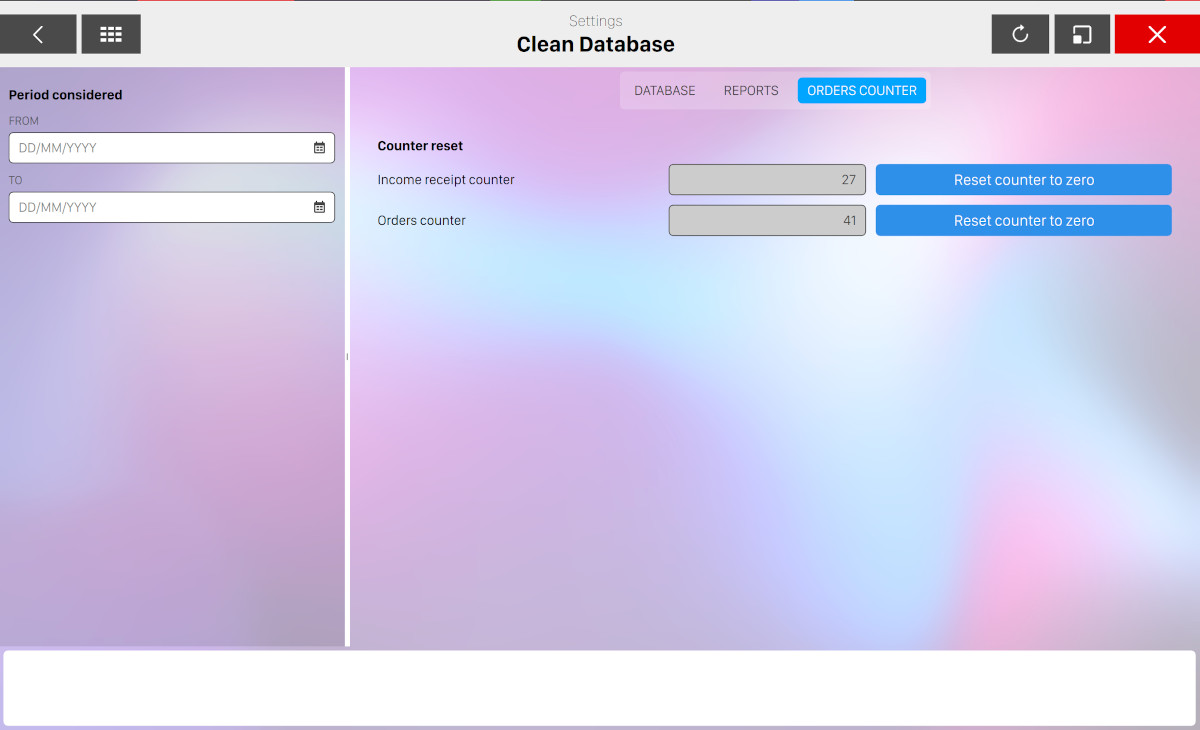
Task: Close the screen with the red X
Action: [x=1157, y=34]
